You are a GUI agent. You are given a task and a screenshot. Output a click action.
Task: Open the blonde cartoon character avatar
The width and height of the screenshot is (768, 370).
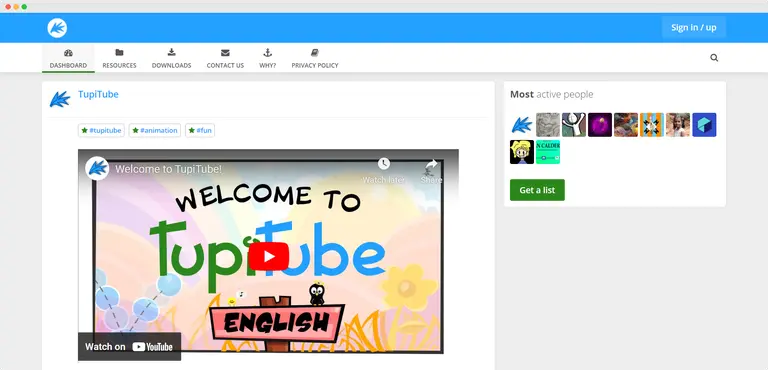[522, 152]
